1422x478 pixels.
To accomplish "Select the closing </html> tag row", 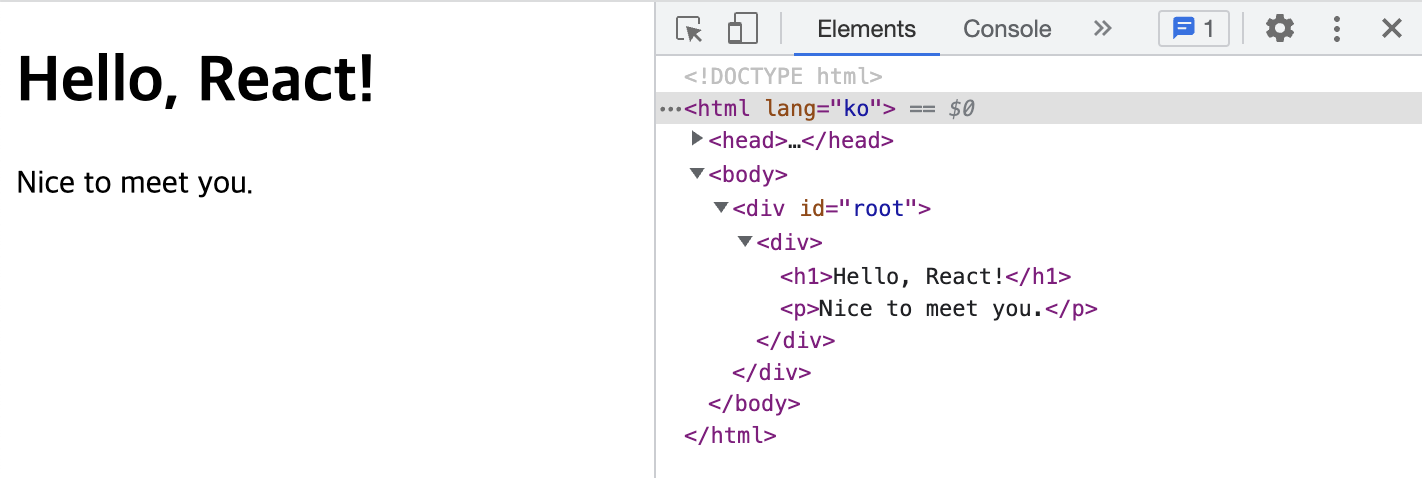I will tap(730, 436).
